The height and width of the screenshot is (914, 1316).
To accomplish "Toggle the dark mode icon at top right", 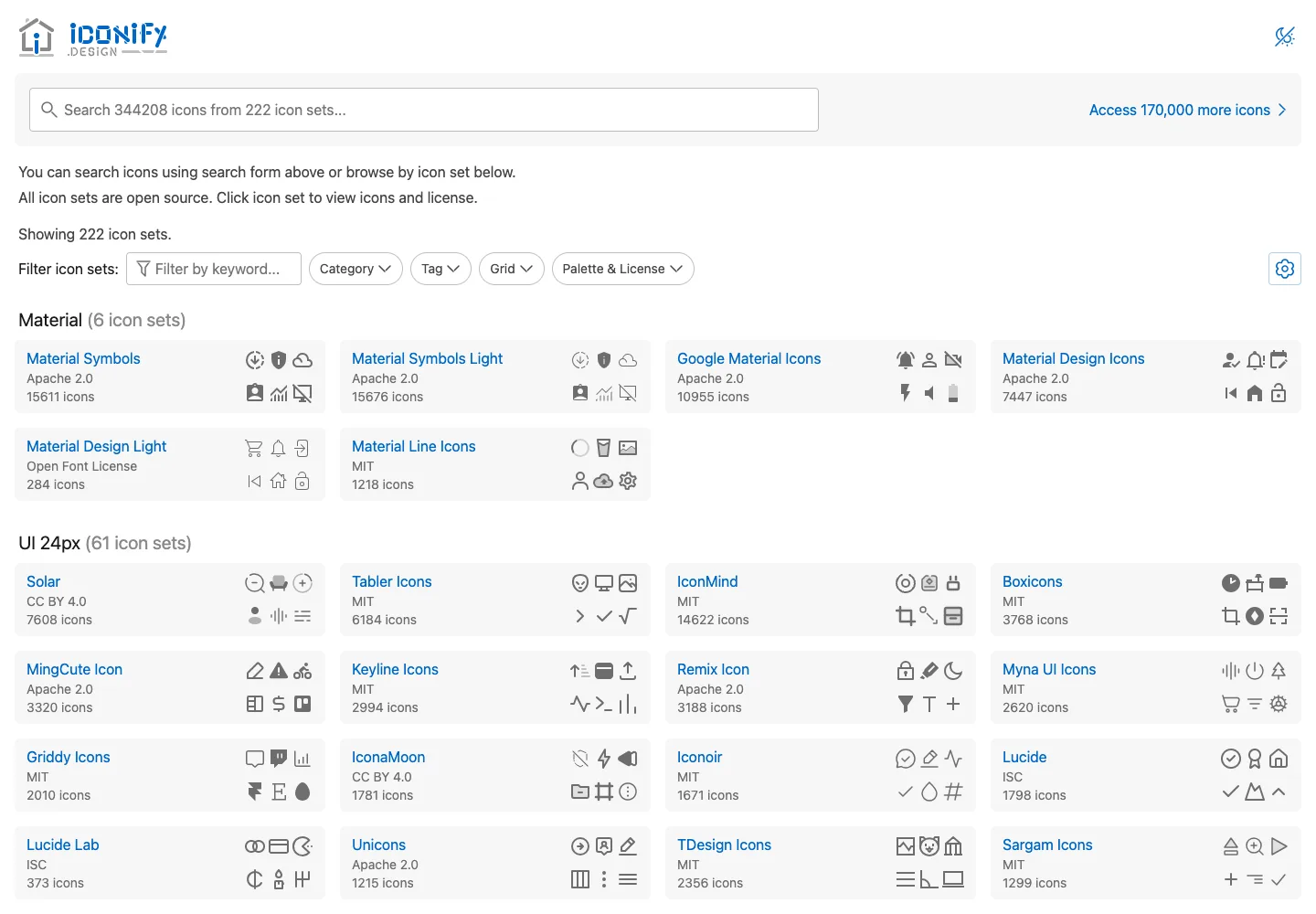I will click(1285, 37).
